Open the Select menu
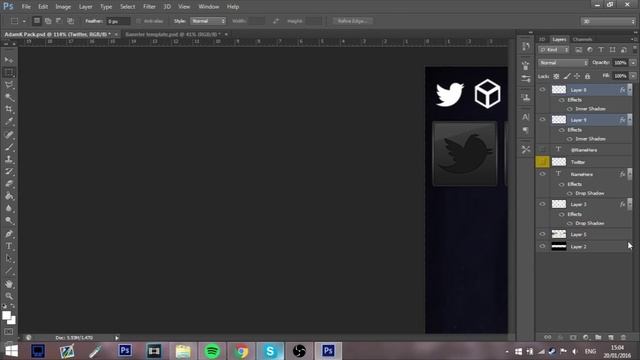The height and width of the screenshot is (360, 640). click(x=127, y=7)
